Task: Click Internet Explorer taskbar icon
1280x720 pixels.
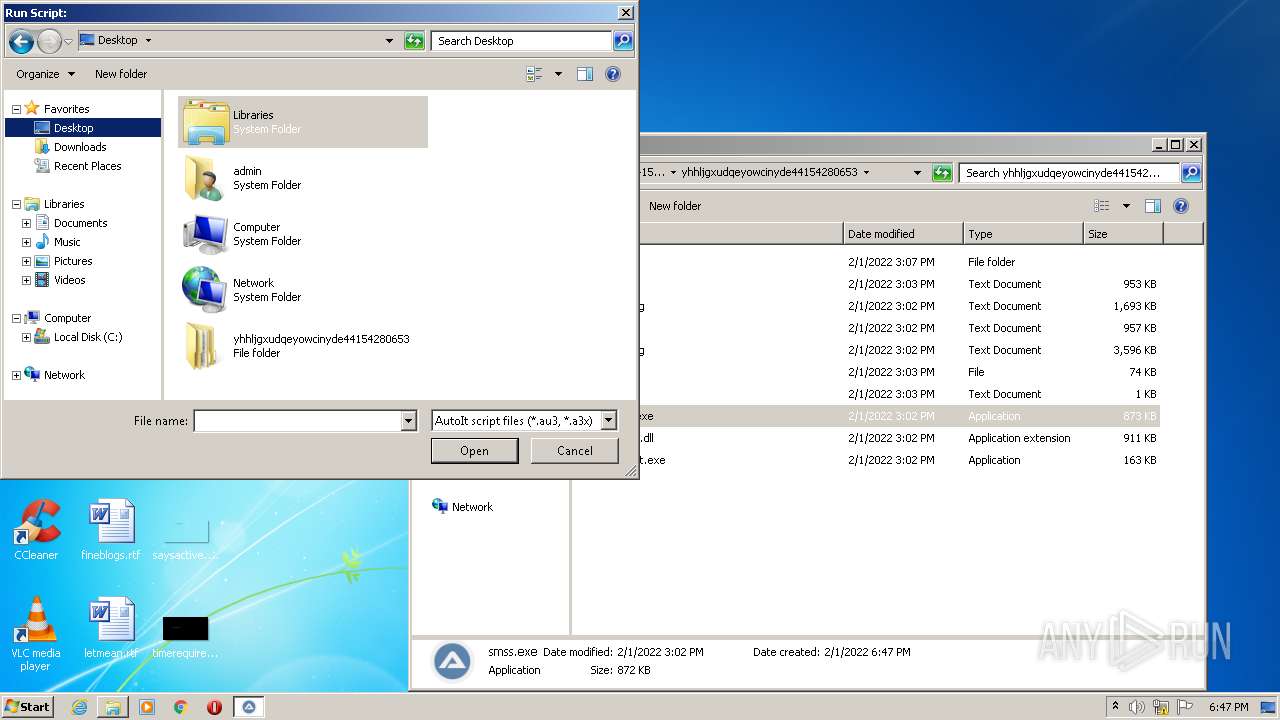Action: coord(79,707)
